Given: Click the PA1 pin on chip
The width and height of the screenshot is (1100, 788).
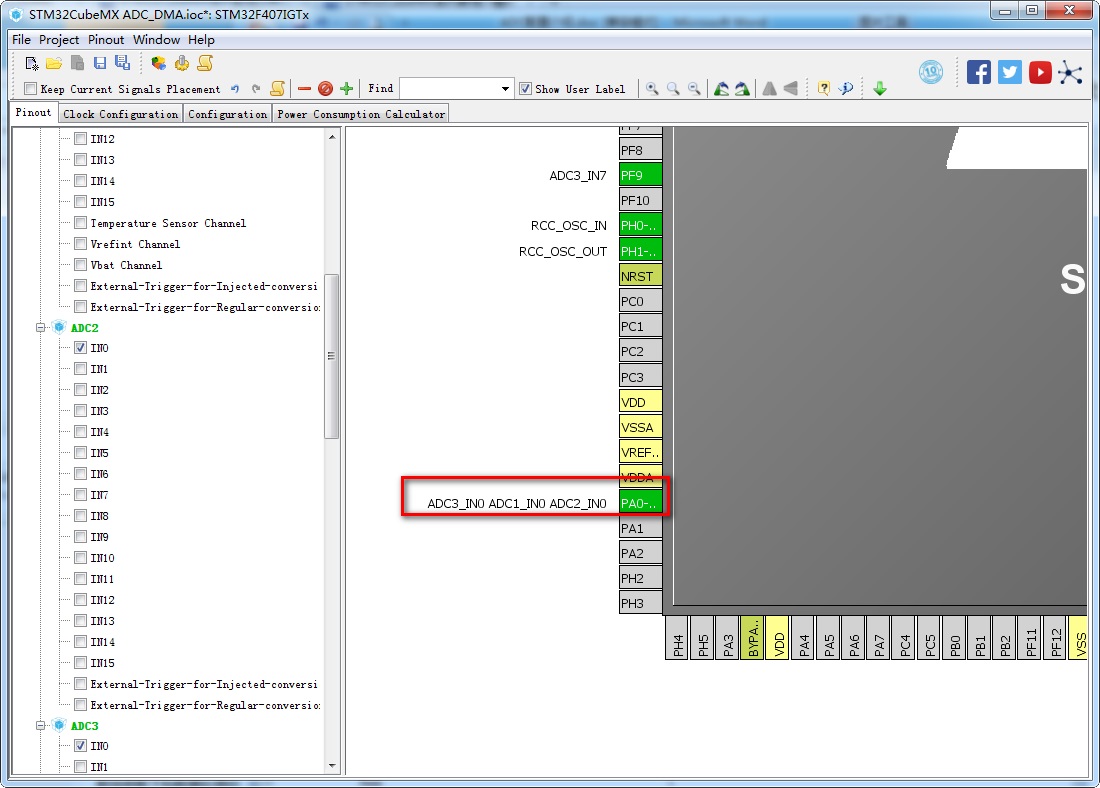Looking at the screenshot, I should click(640, 528).
